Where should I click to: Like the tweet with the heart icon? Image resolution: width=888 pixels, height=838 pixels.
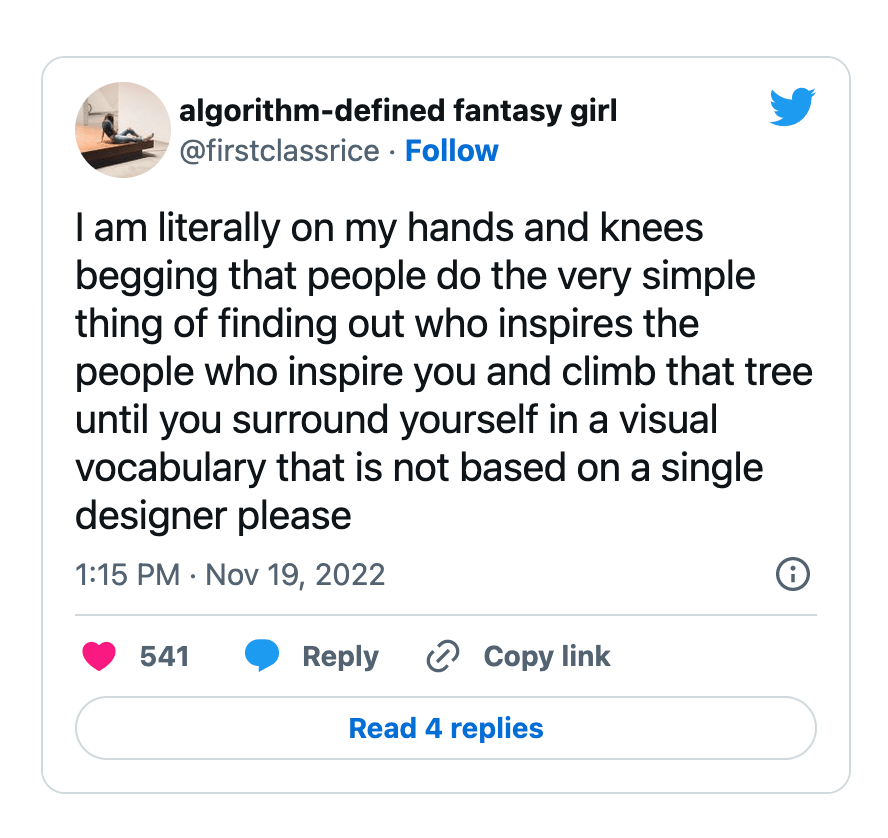pos(98,656)
